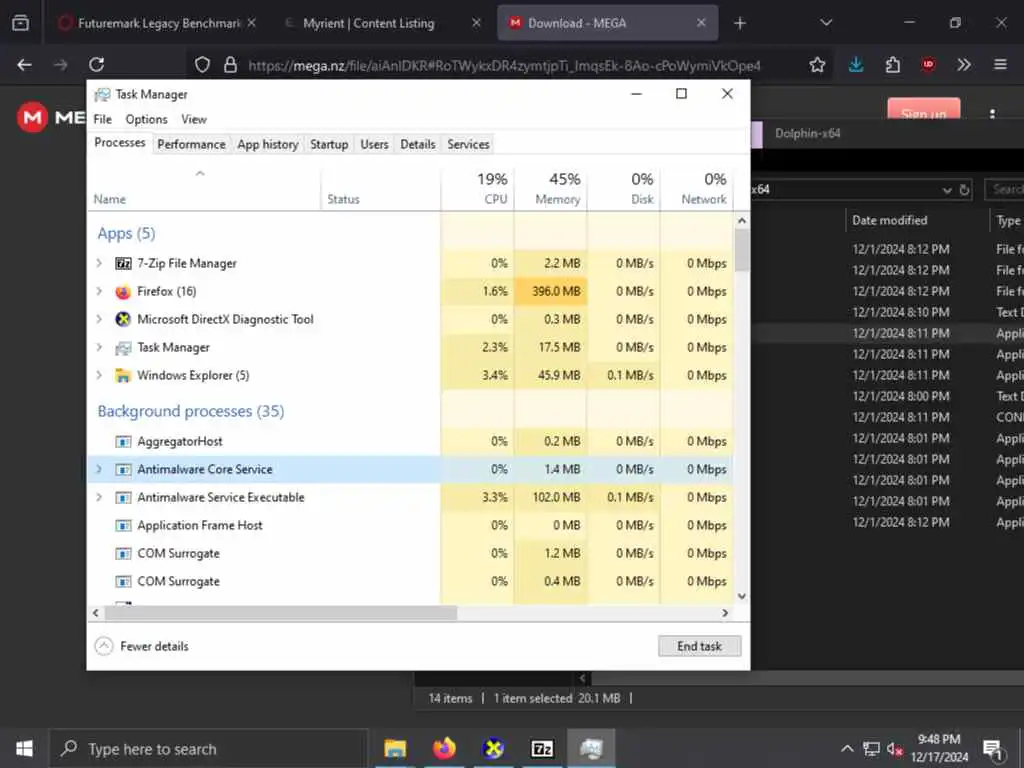Image resolution: width=1024 pixels, height=768 pixels.
Task: Show hidden system tray icons
Action: 847,749
